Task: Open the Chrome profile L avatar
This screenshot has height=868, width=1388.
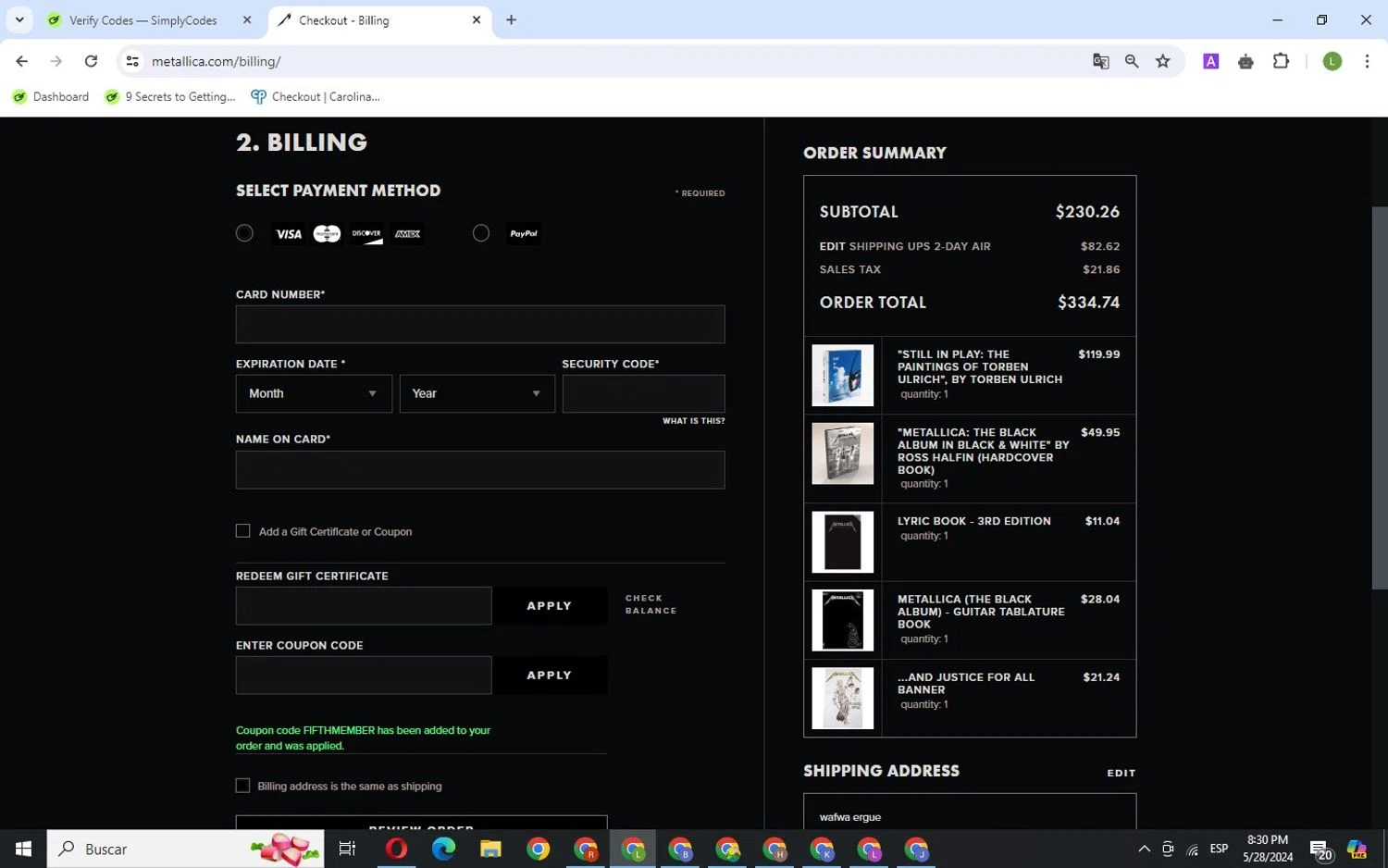Action: pos(1332,61)
